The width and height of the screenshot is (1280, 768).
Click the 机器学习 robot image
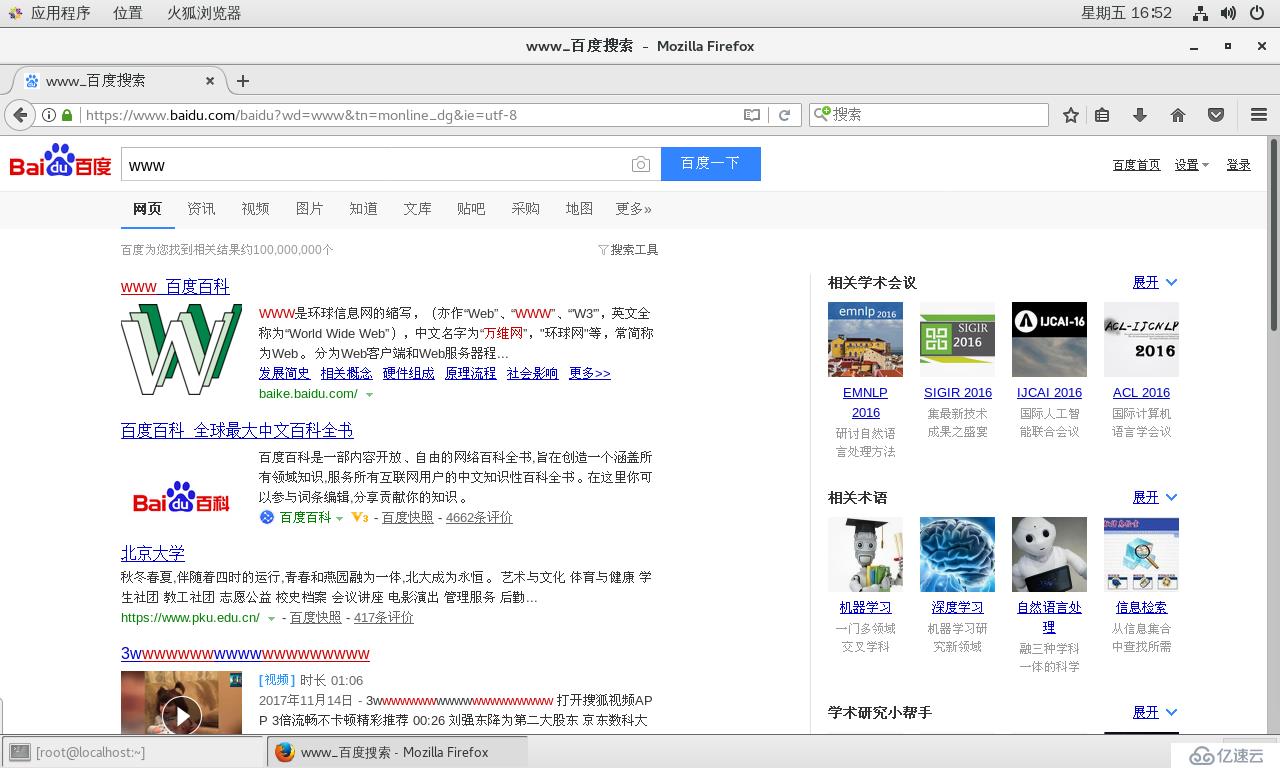tap(865, 555)
